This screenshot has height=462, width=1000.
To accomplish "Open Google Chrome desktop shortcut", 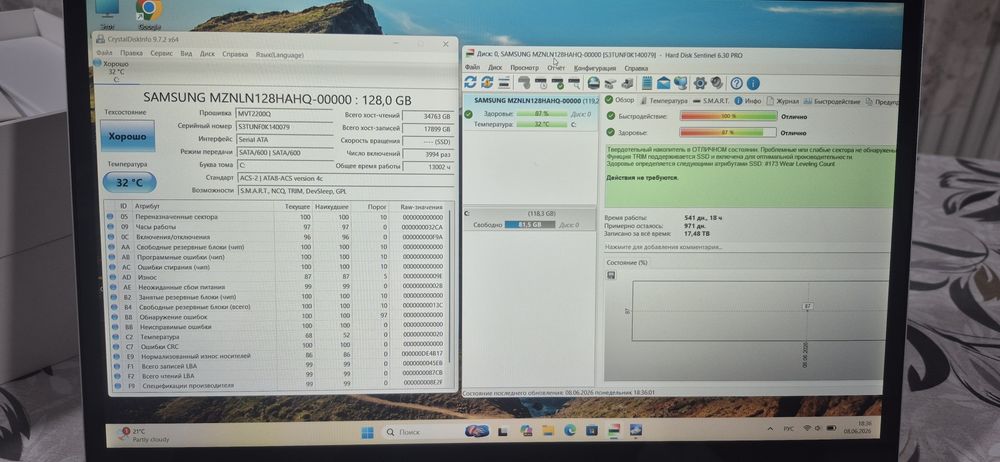I will point(148,14).
